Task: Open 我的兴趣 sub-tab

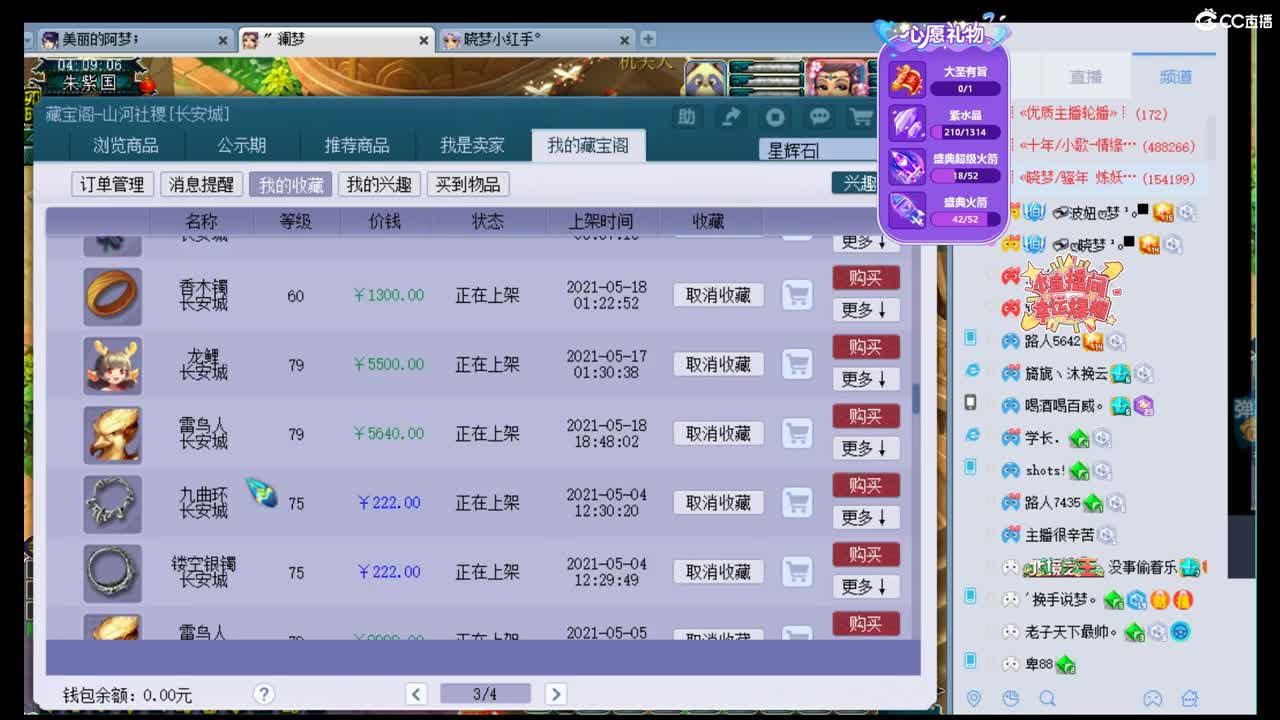Action: [x=379, y=184]
